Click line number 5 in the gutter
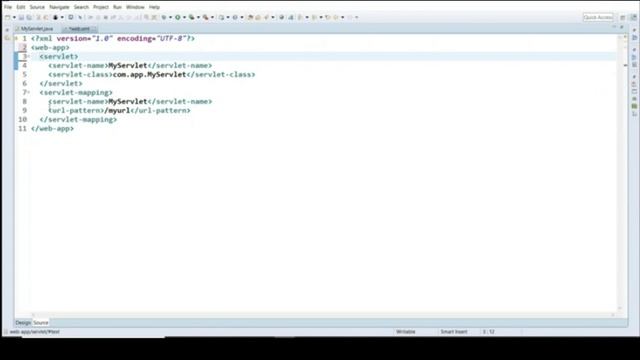 point(24,74)
